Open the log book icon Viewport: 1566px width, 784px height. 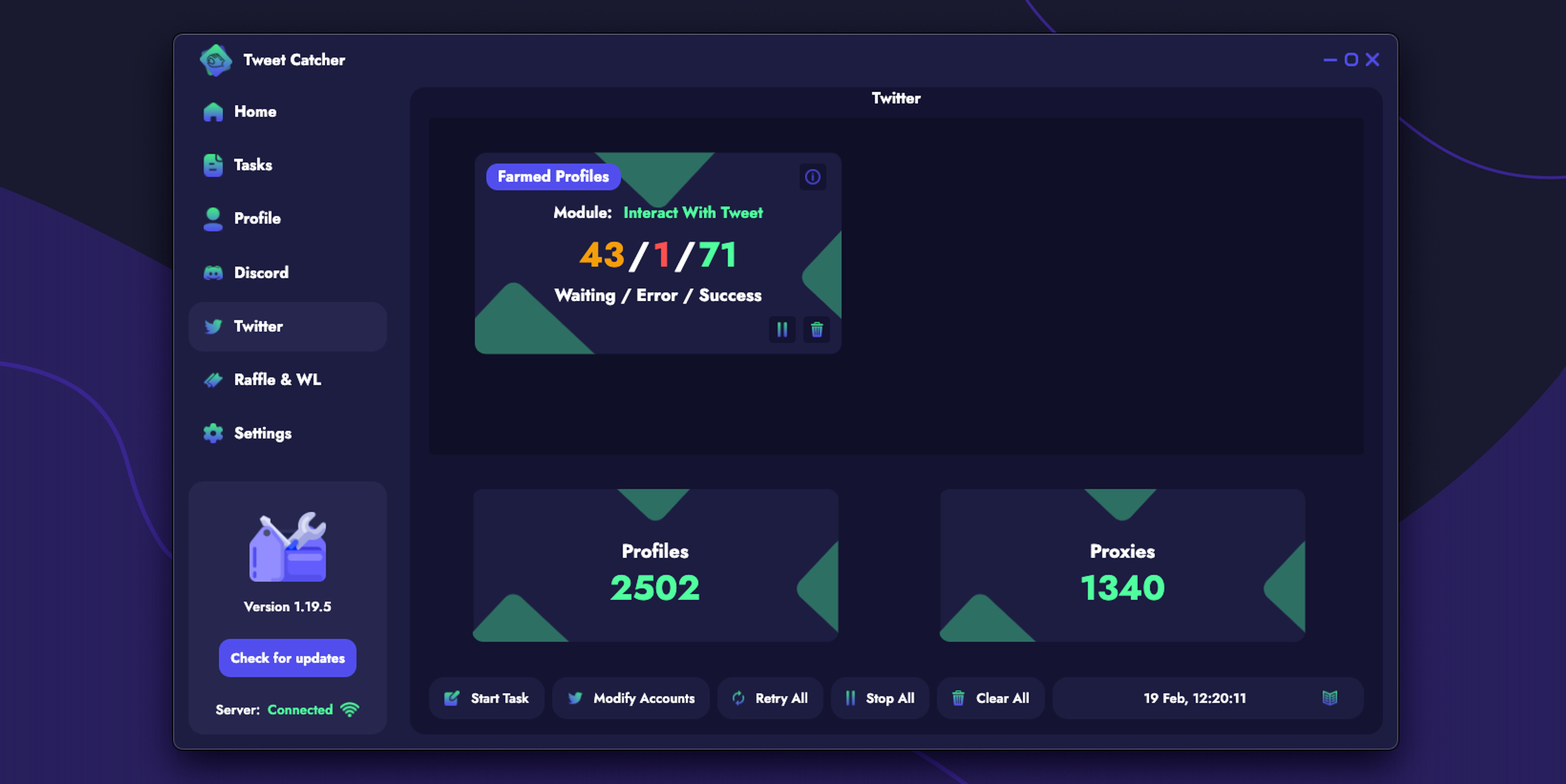(1329, 698)
